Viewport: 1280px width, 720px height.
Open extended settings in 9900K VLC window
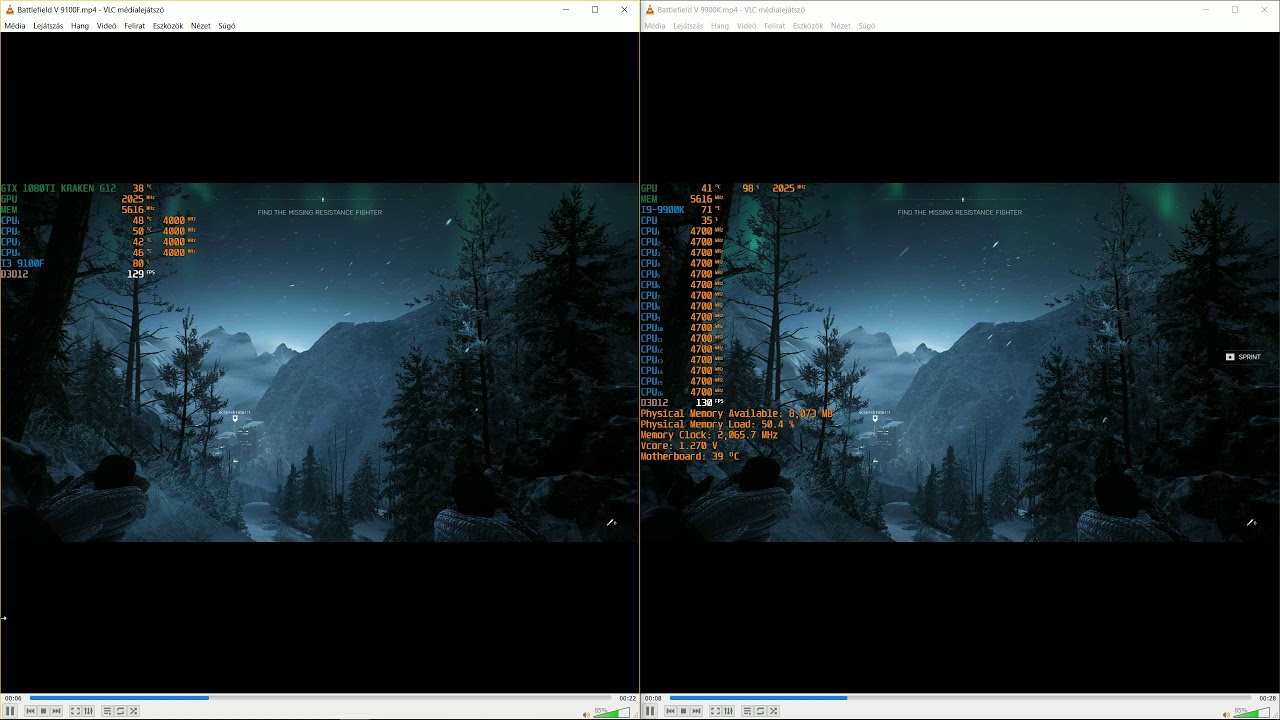point(728,711)
